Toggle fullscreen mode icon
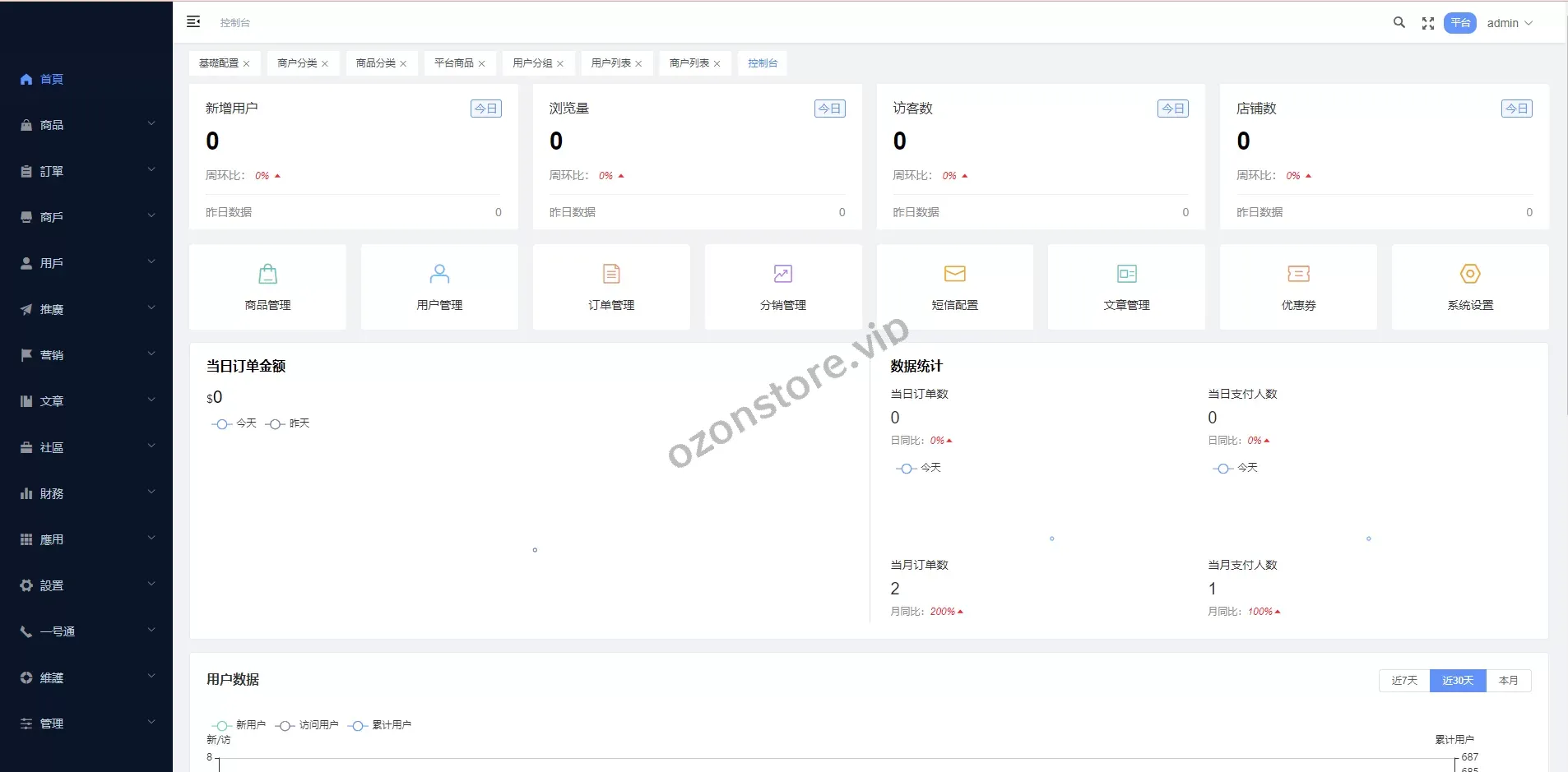Viewport: 1568px width, 772px height. click(1428, 23)
